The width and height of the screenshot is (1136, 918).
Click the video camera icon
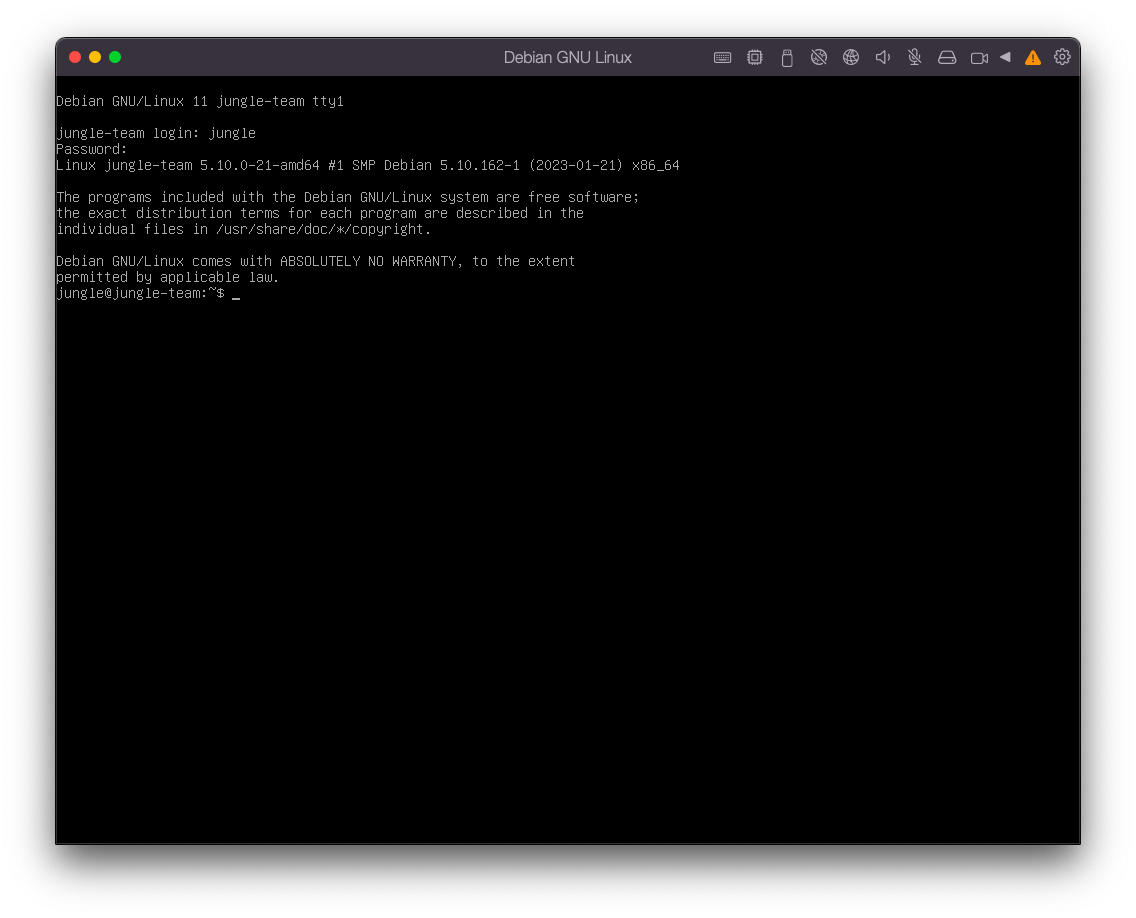(979, 58)
